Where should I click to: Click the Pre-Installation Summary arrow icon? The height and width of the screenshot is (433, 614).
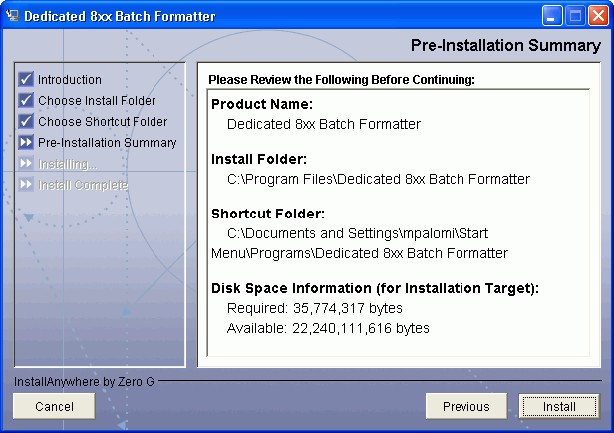(x=26, y=143)
